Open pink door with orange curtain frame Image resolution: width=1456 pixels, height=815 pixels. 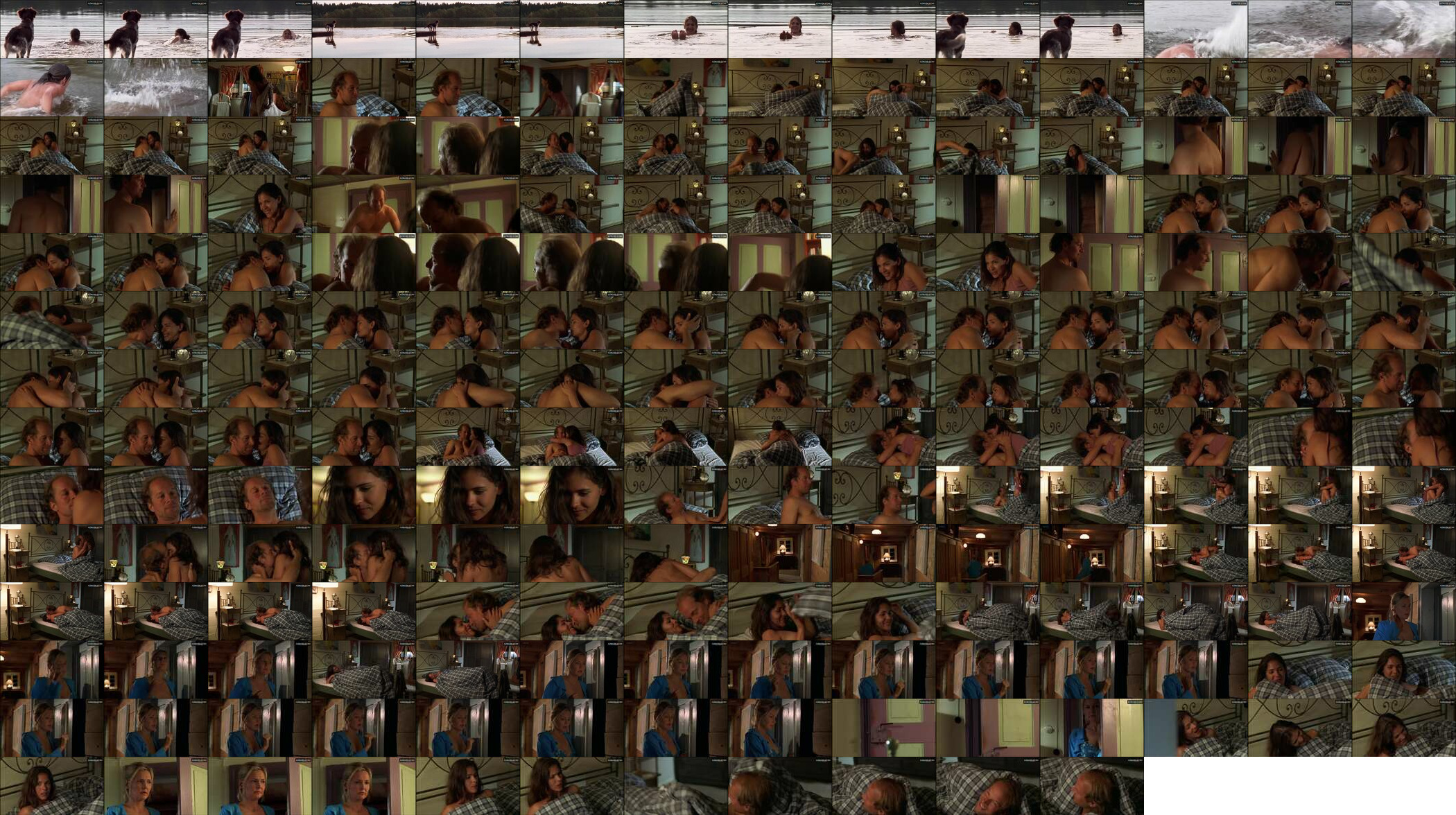(x=780, y=262)
